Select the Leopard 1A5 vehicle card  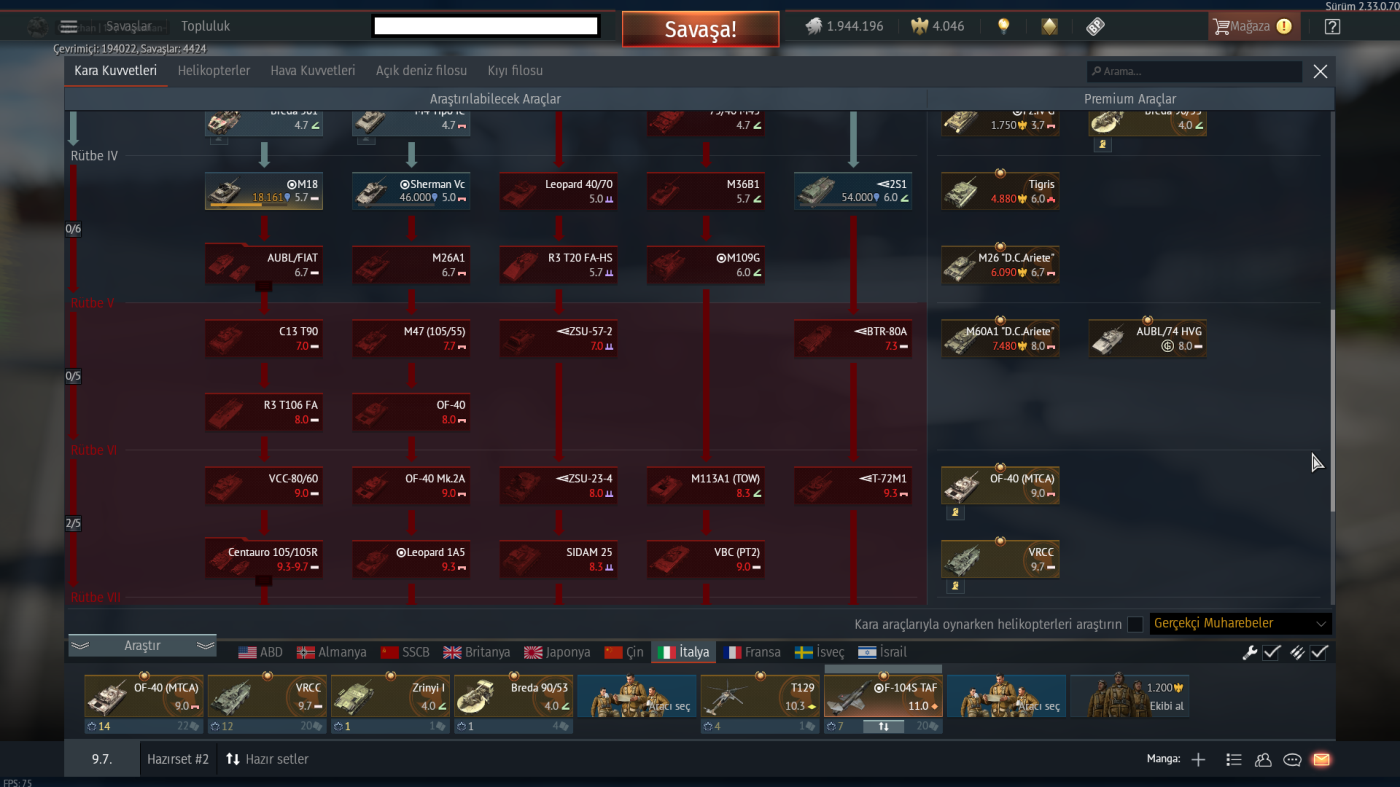411,559
